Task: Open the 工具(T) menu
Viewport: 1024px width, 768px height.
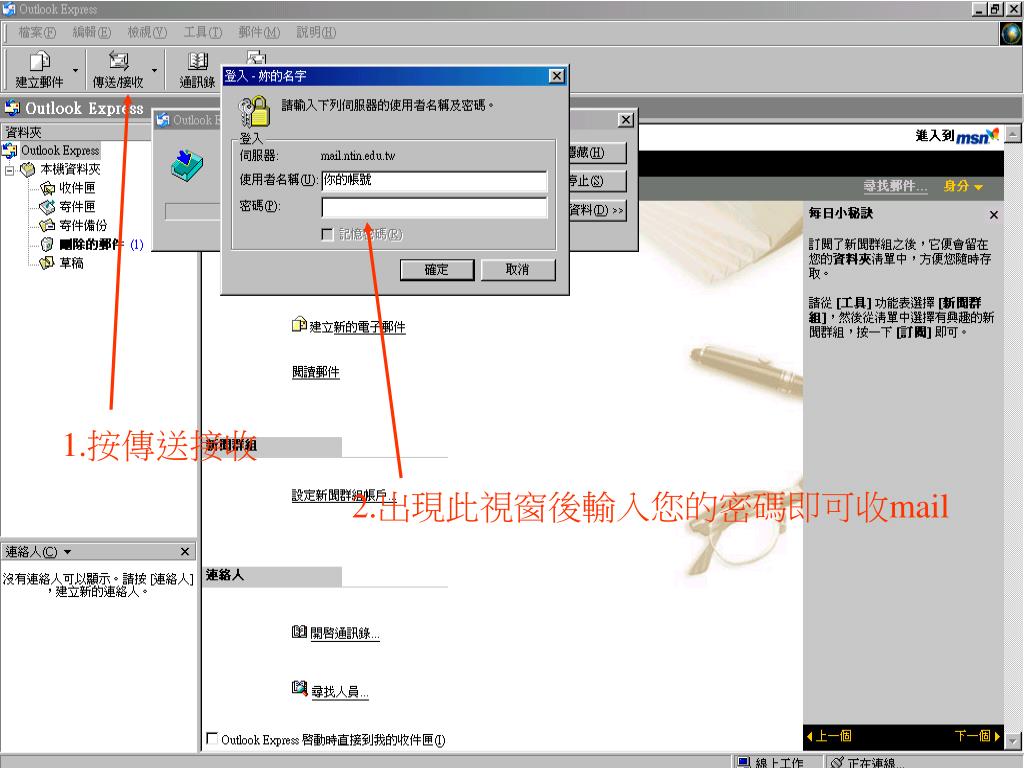Action: pos(202,32)
